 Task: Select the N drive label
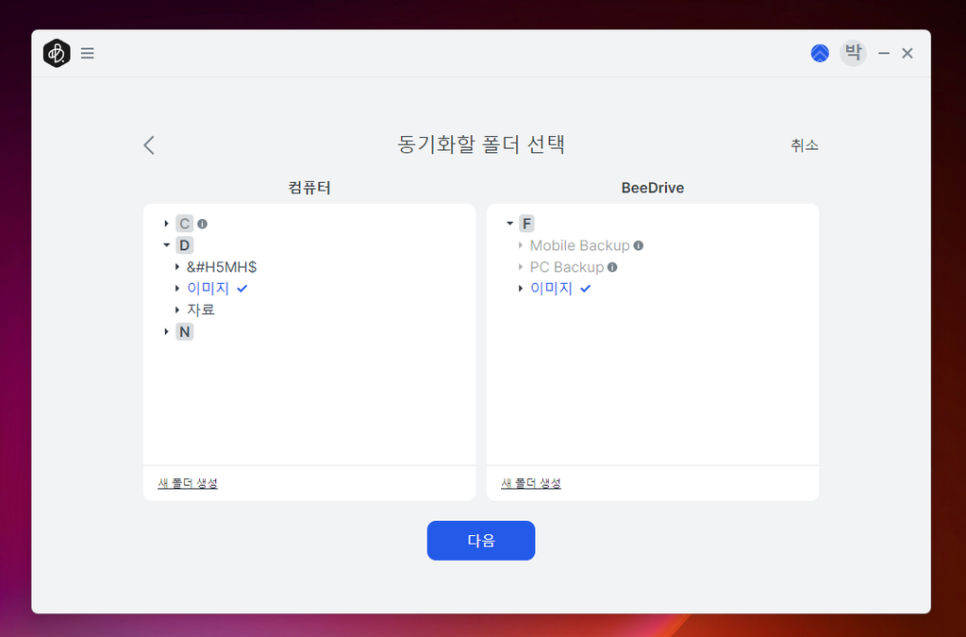tap(184, 331)
